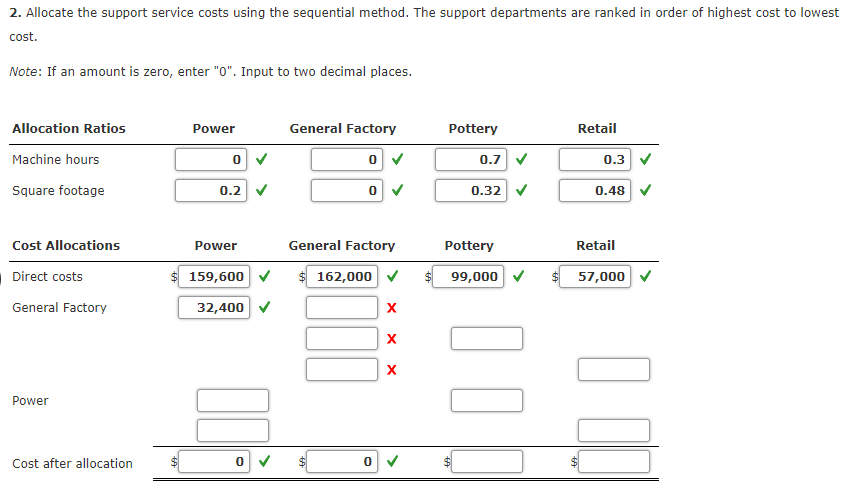Click the empty Retail field in General Factory allocation
The image size is (842, 492).
614,370
